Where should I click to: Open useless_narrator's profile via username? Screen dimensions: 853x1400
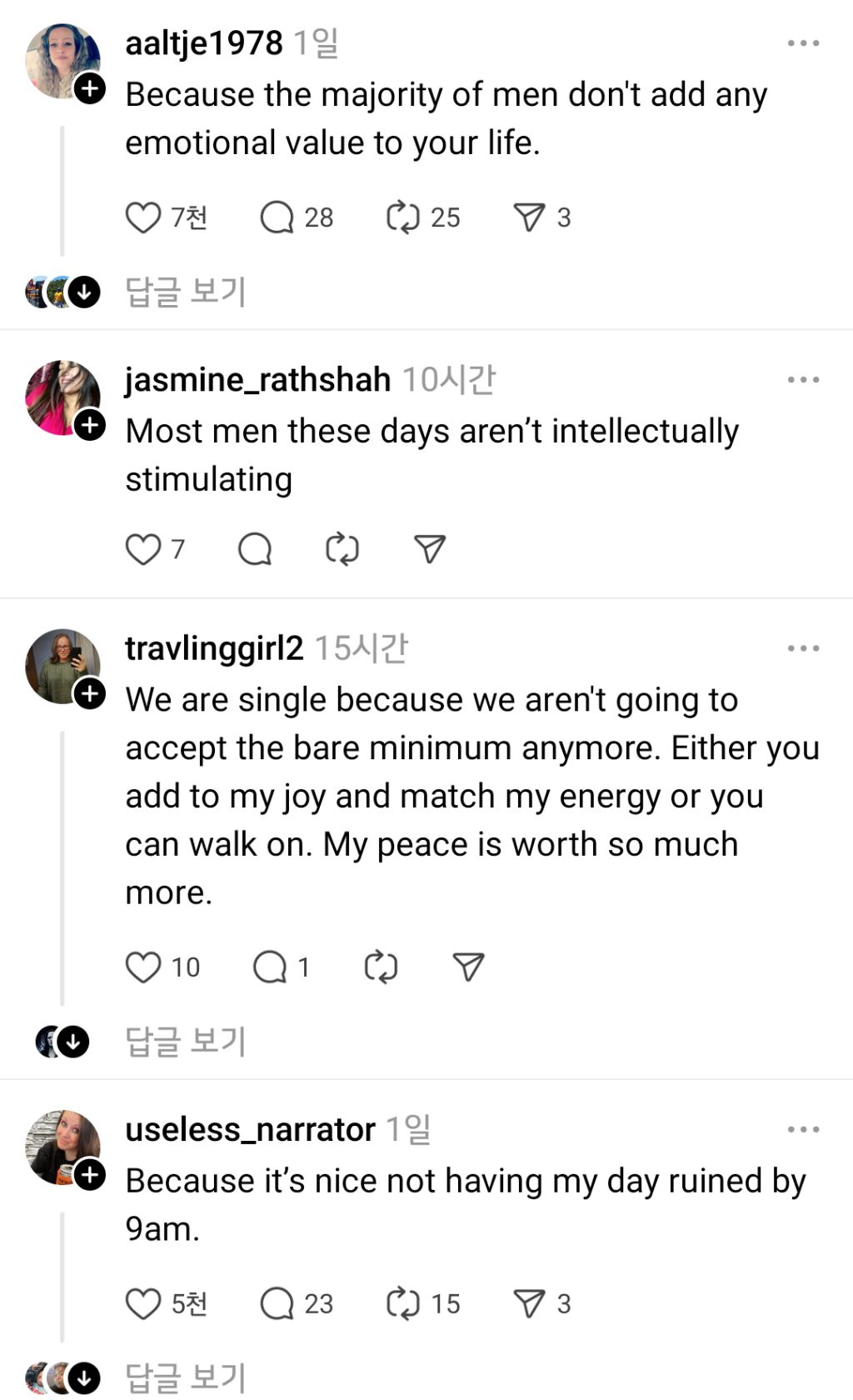250,1130
